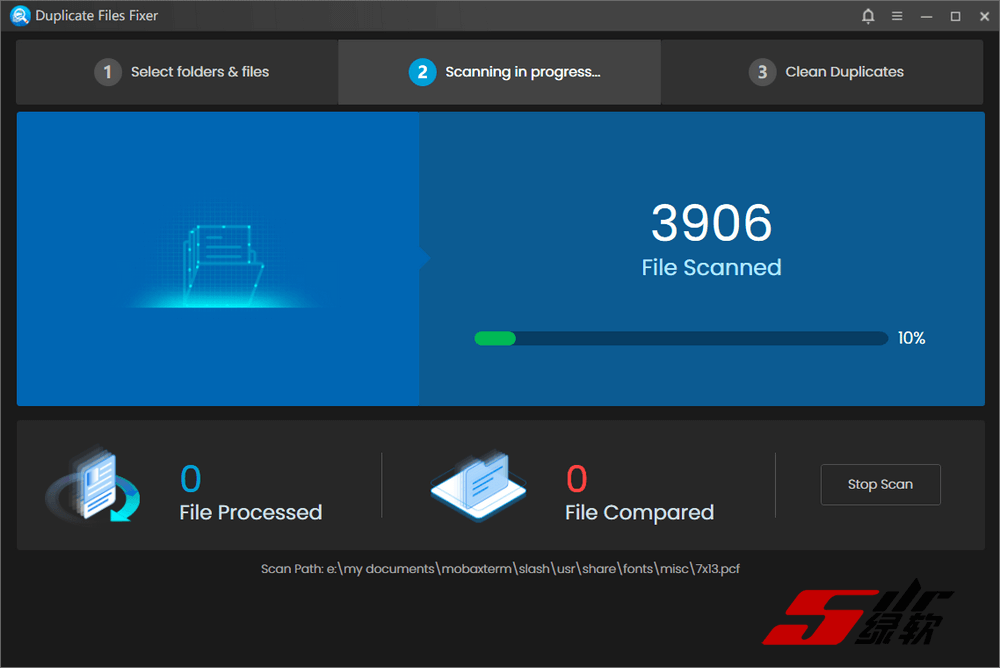1000x668 pixels.
Task: Switch to Select folders & files tab
Action: point(199,72)
